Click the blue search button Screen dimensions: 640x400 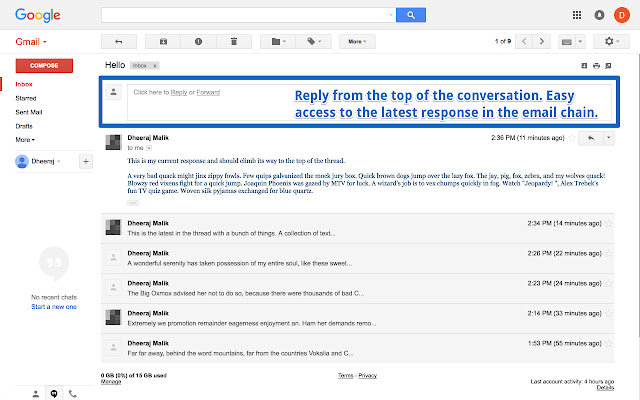click(408, 15)
